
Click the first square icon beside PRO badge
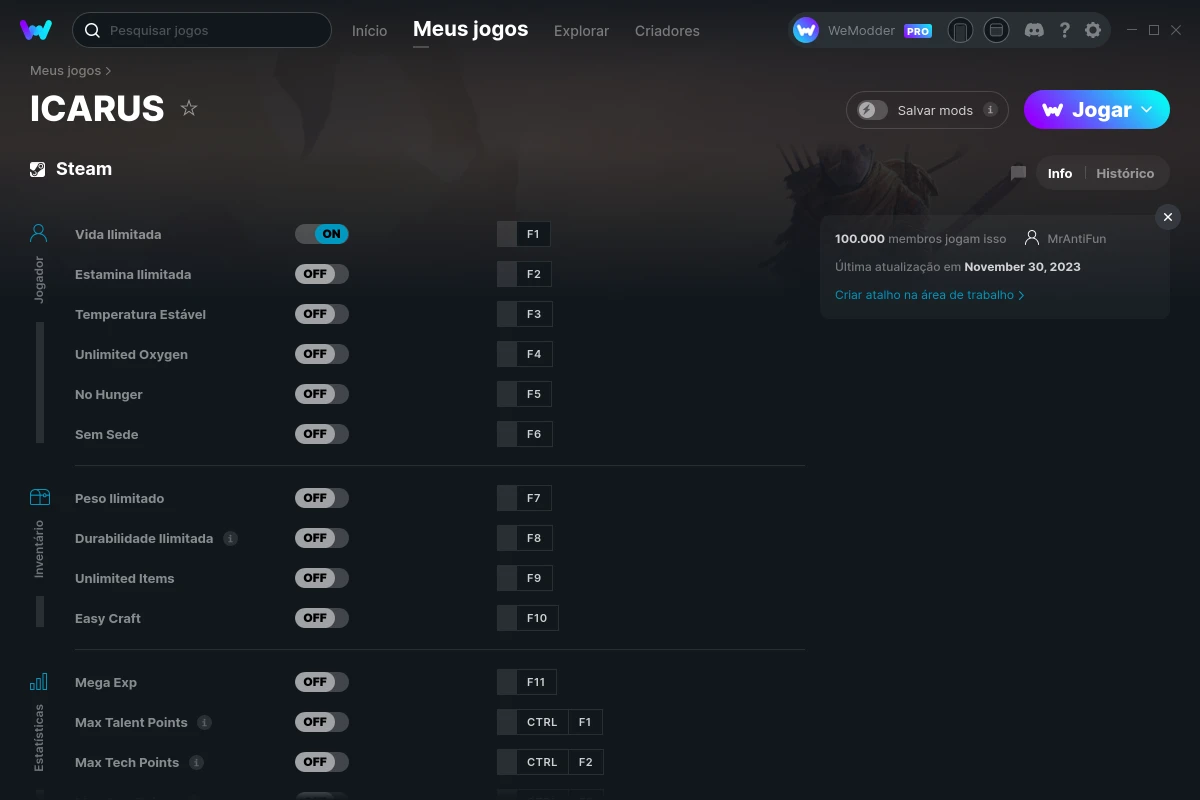[x=960, y=30]
